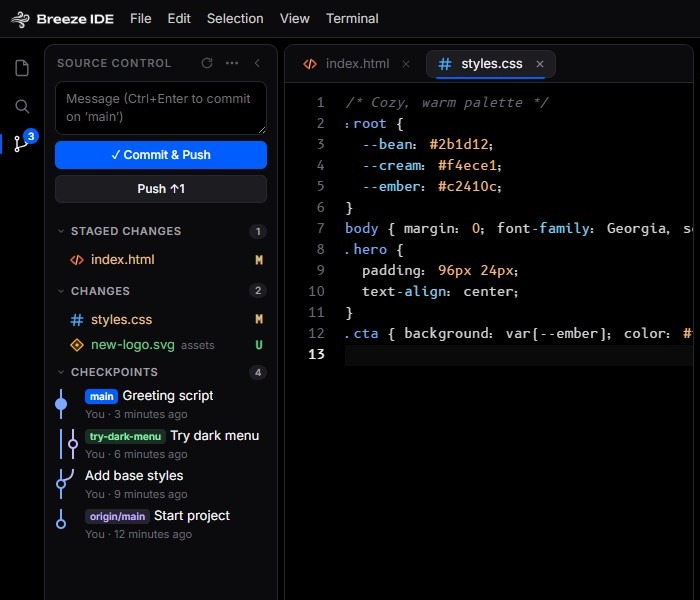Refresh the Source Control panel
Screen dimensions: 700x600
click(x=207, y=63)
